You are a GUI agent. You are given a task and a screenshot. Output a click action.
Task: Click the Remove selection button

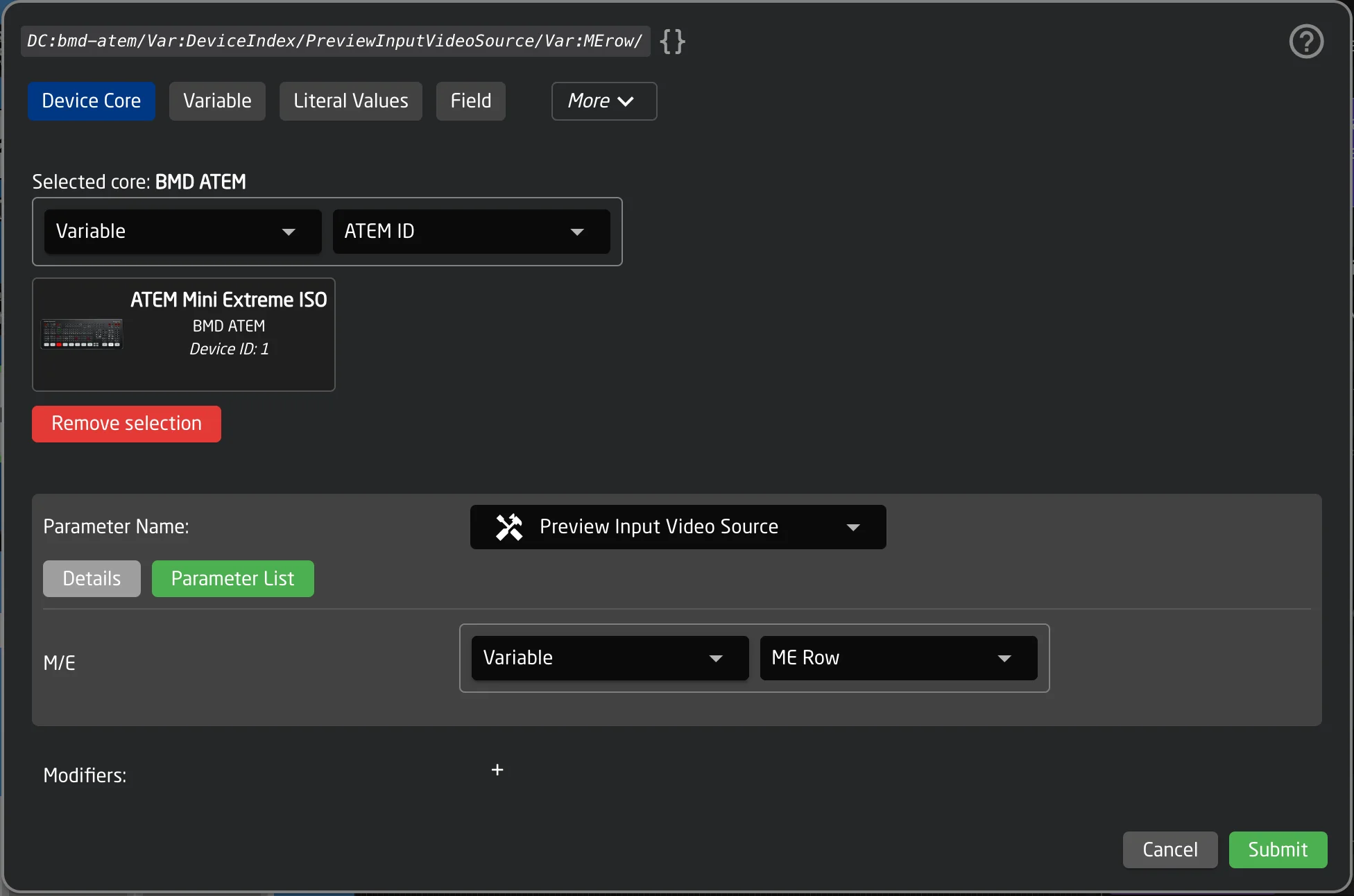pos(126,424)
